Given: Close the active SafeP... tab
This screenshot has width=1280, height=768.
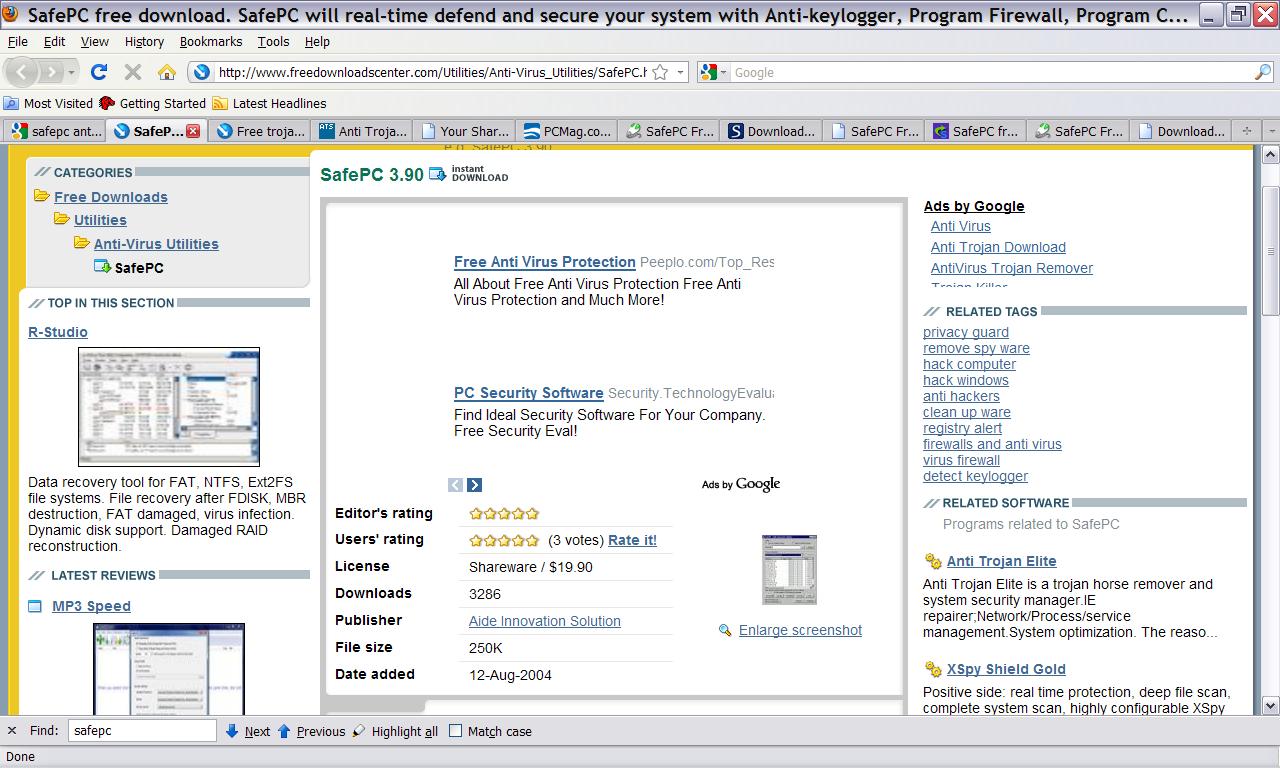Looking at the screenshot, I should tap(193, 131).
